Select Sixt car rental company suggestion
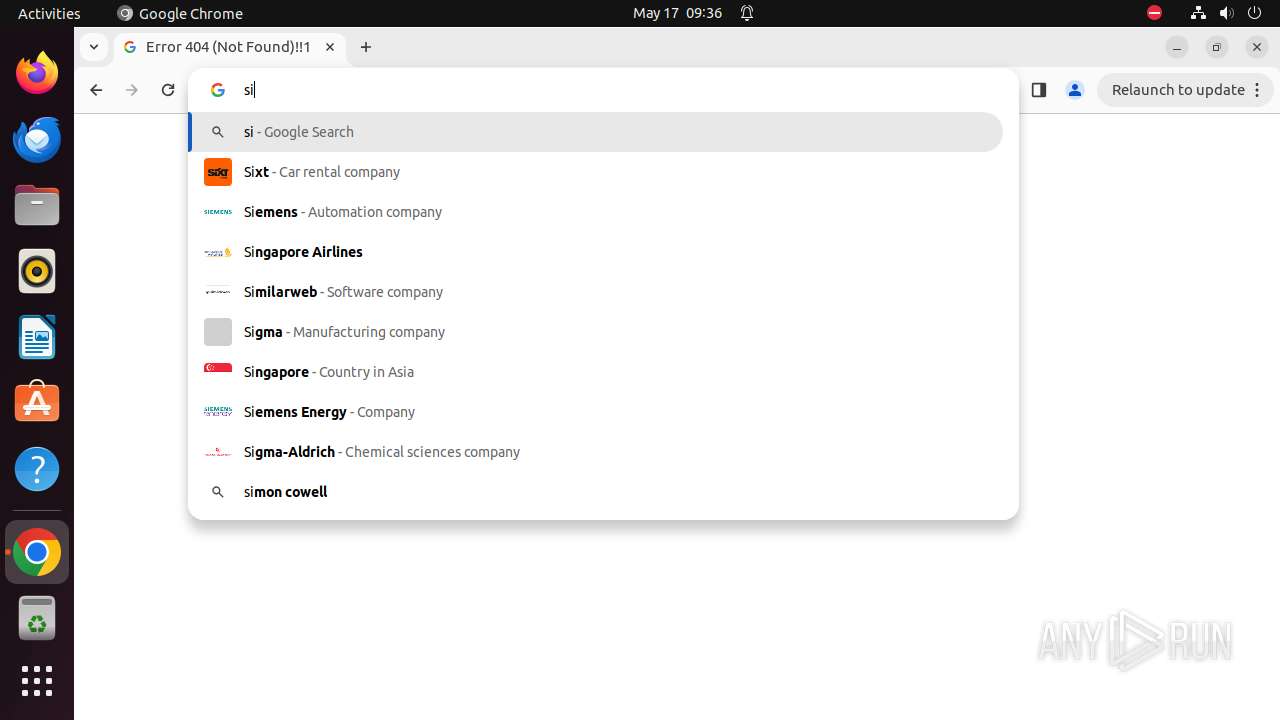The width and height of the screenshot is (1280, 720). (596, 172)
